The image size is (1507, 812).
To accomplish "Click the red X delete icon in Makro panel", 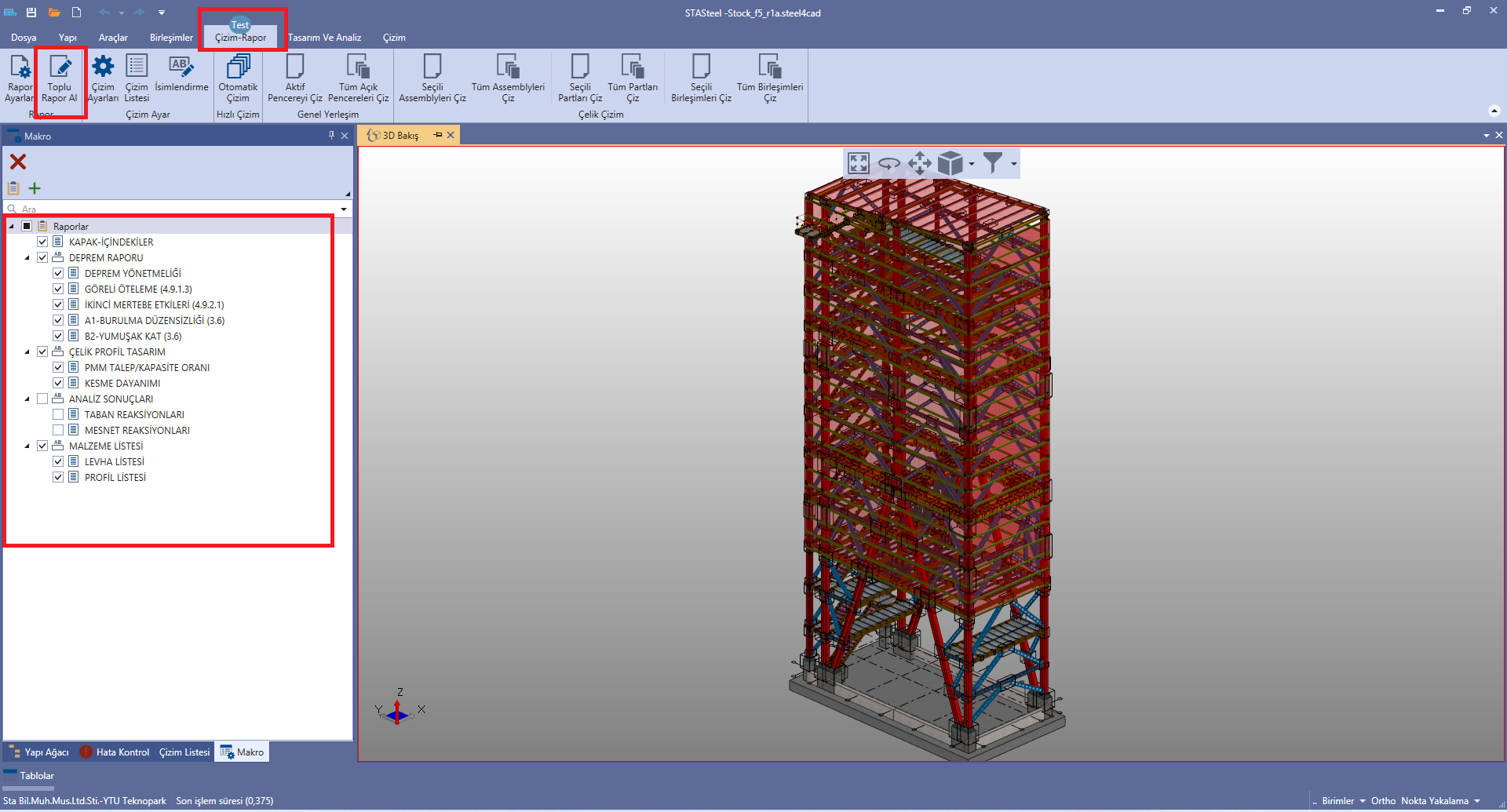I will [18, 162].
